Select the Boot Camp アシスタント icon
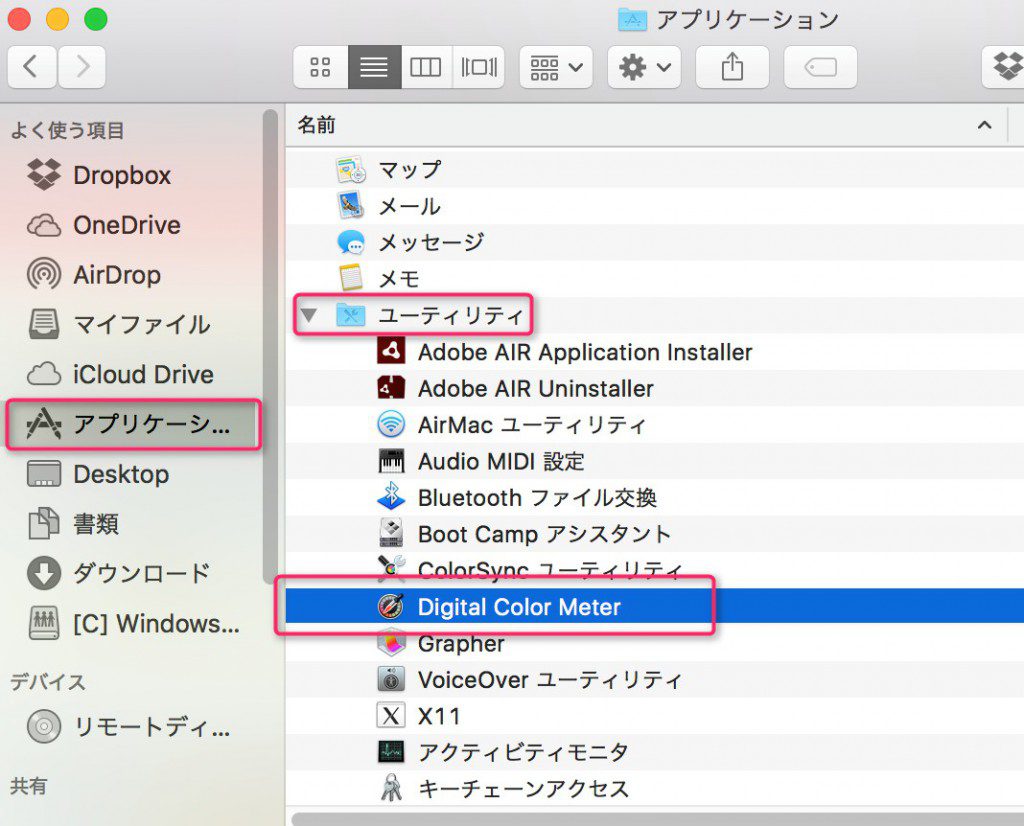The height and width of the screenshot is (826, 1024). pyautogui.click(x=391, y=533)
